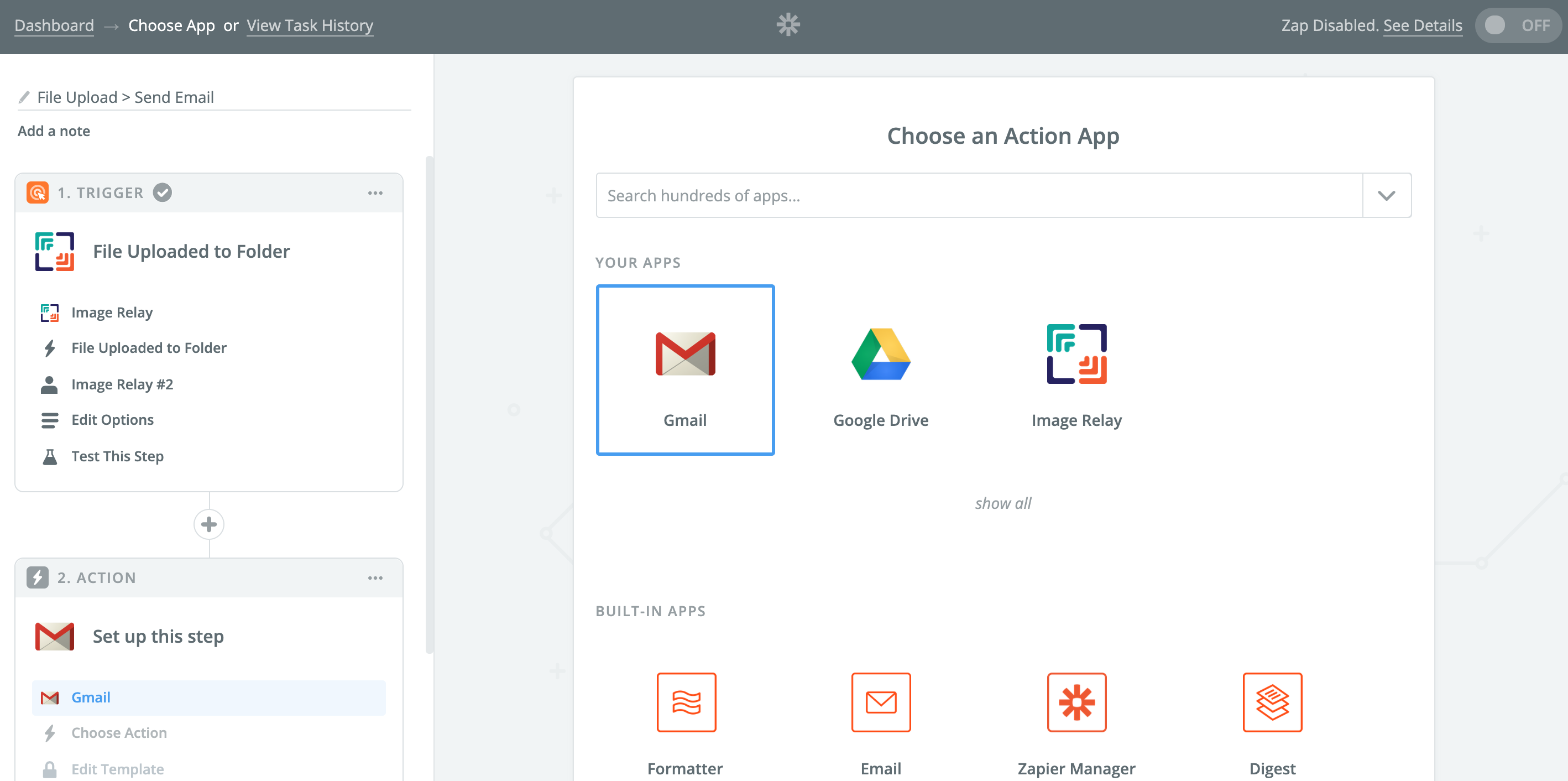
Task: Click the large Gmail logo in action step
Action: [55, 637]
